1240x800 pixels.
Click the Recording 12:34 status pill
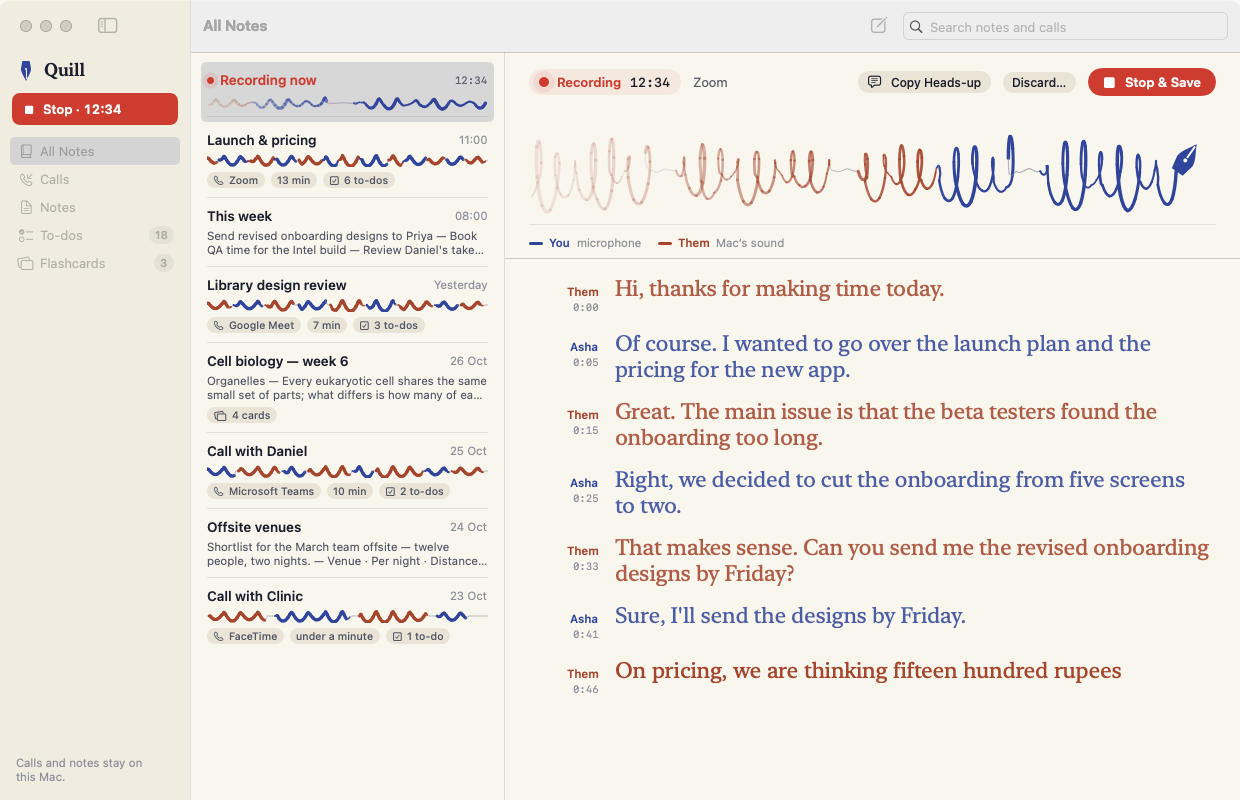click(x=605, y=82)
